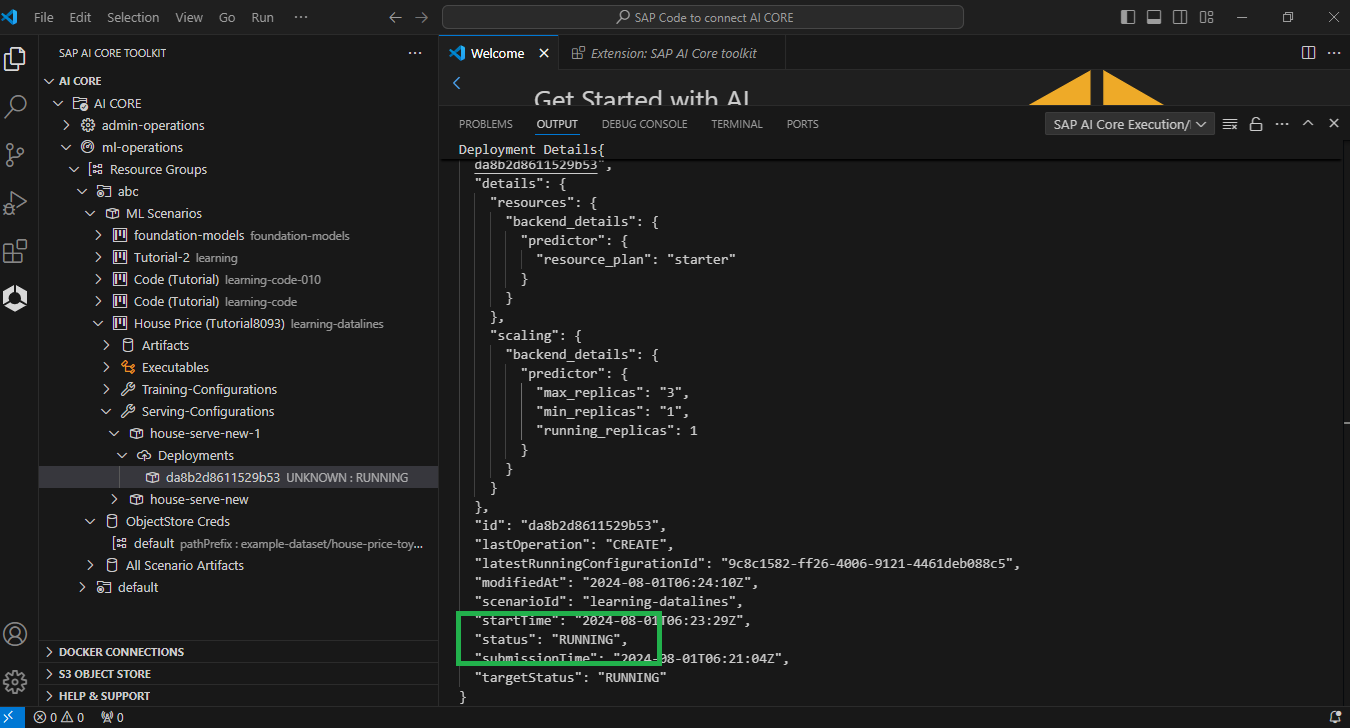Open notifications bell in status bar
Image resolution: width=1350 pixels, height=728 pixels.
point(1334,717)
